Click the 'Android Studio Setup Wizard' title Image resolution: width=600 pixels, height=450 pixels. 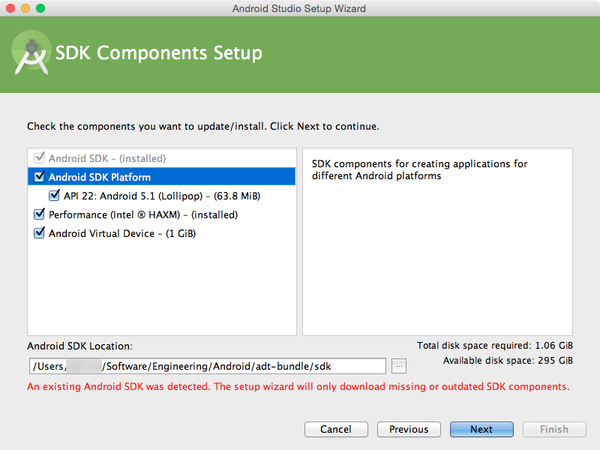pyautogui.click(x=299, y=8)
